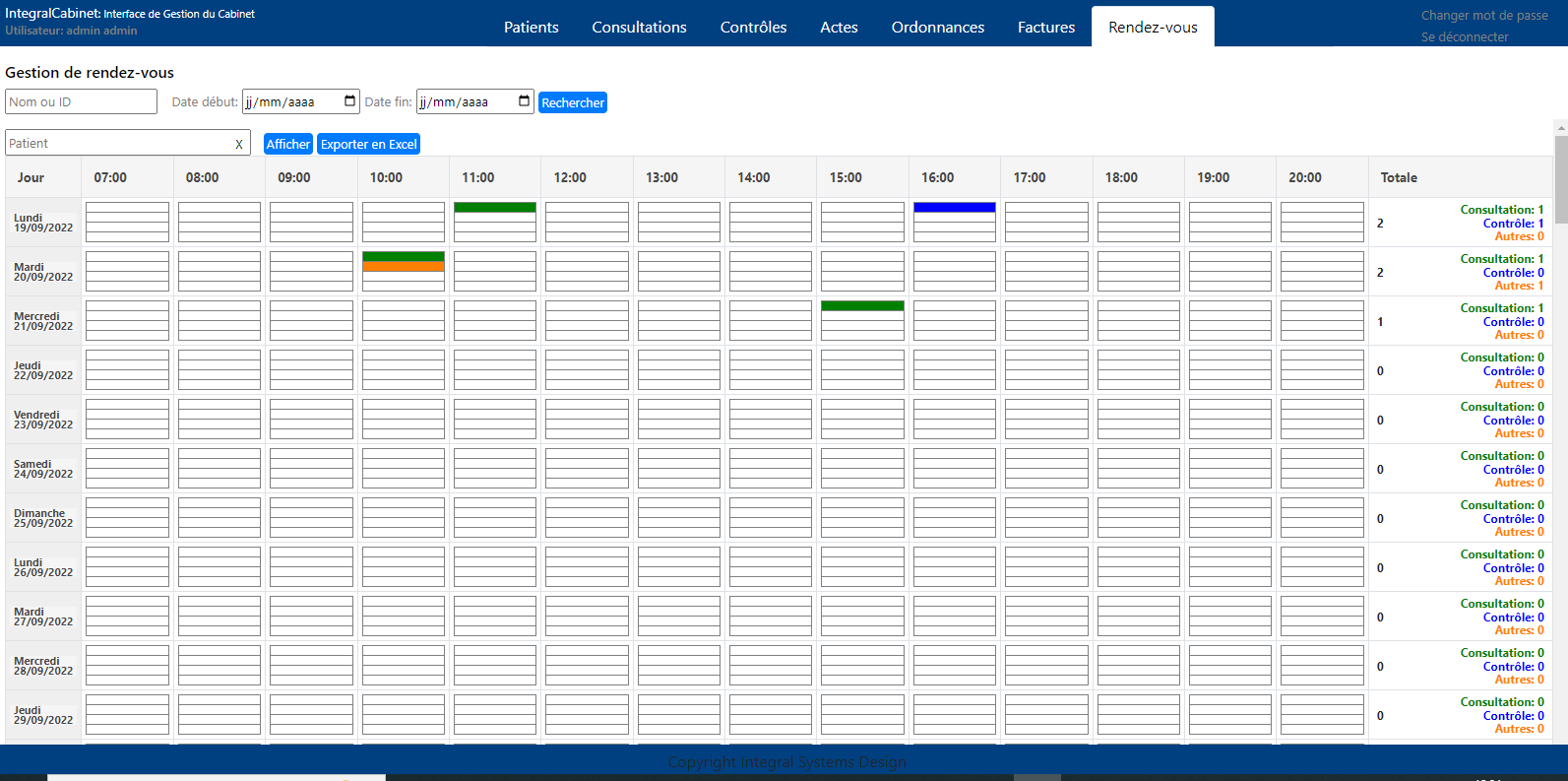Screen dimensions: 1568x781
Task: Clear the Patient field with the X
Action: [238, 144]
